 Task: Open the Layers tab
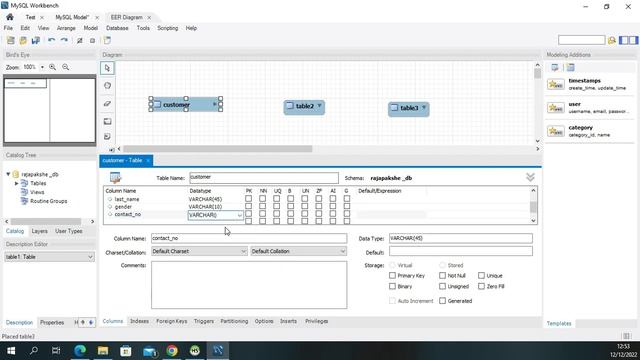coord(40,231)
